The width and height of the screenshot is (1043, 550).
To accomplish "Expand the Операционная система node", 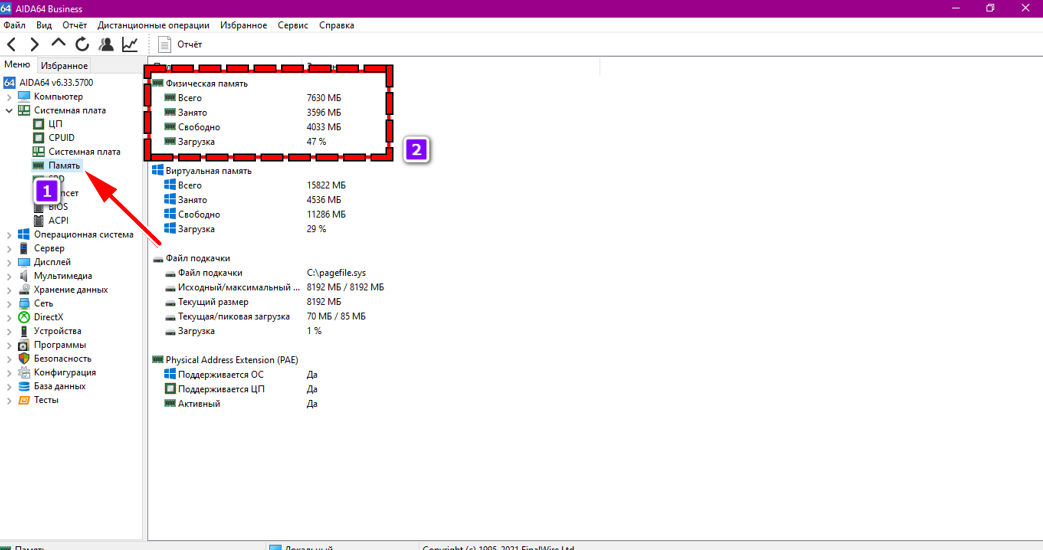I will tap(9, 235).
